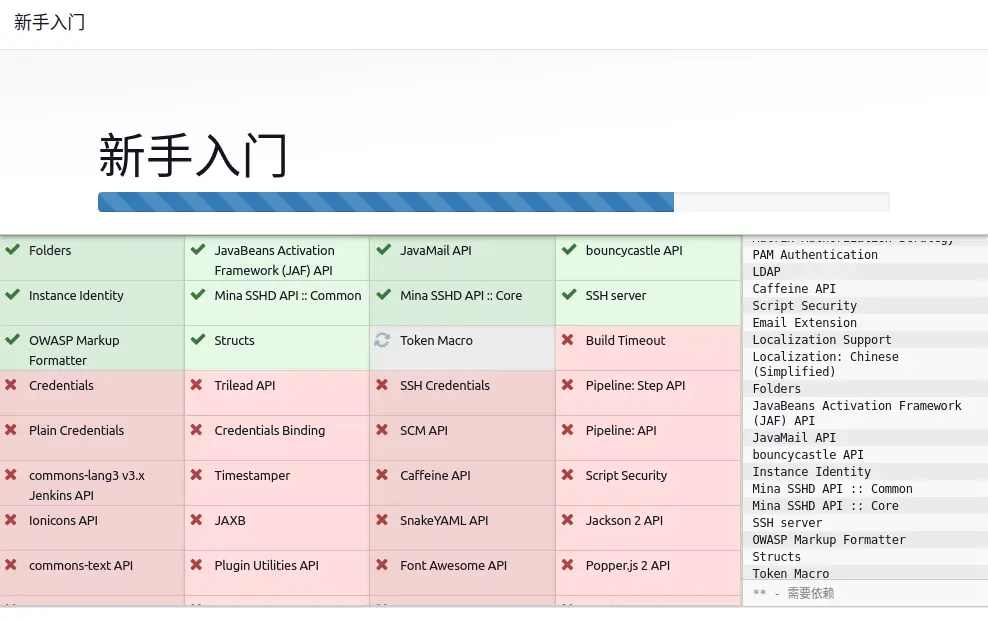
Task: Click the checkmark next to Instance Identity
Action: click(x=12, y=294)
